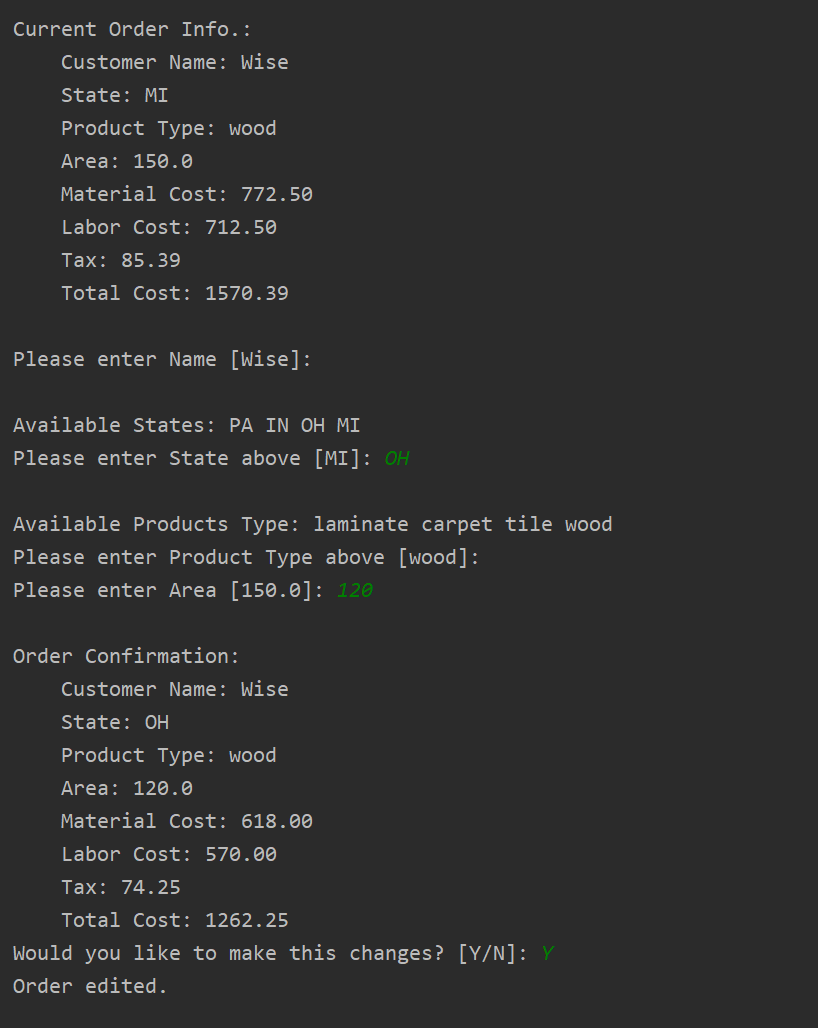Viewport: 818px width, 1028px height.
Task: Select the 'Material Cost: 772.50' text
Action: pyautogui.click(x=187, y=194)
